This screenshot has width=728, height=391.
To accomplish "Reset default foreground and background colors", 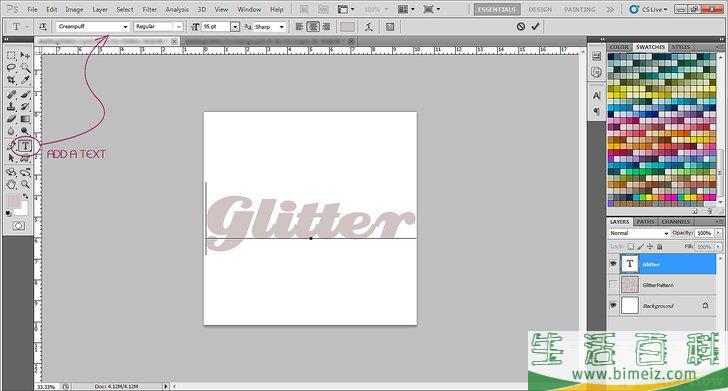I will click(x=9, y=214).
